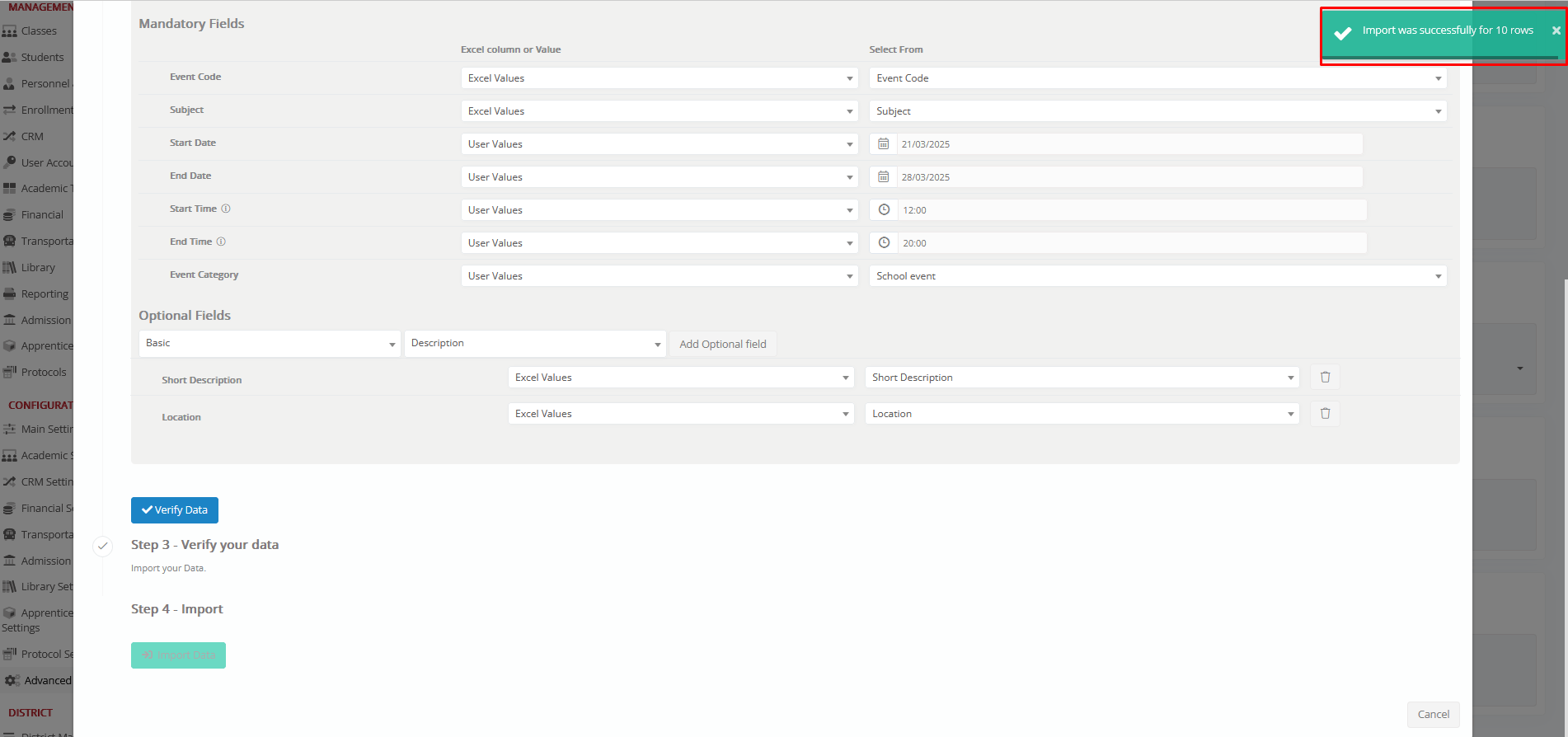1568x737 pixels.
Task: Click the End Date calendar icon
Action: [883, 177]
